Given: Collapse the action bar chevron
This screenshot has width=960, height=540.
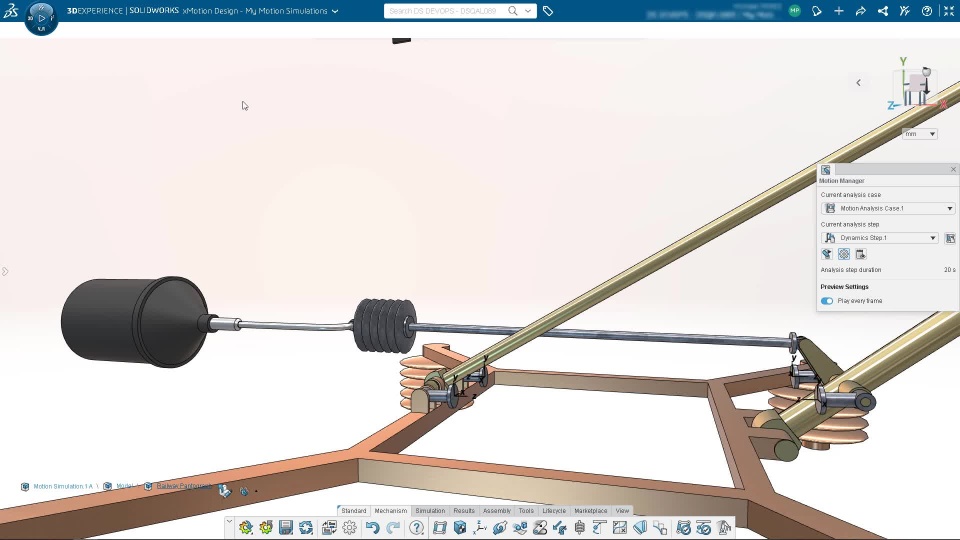Looking at the screenshot, I should 229,522.
